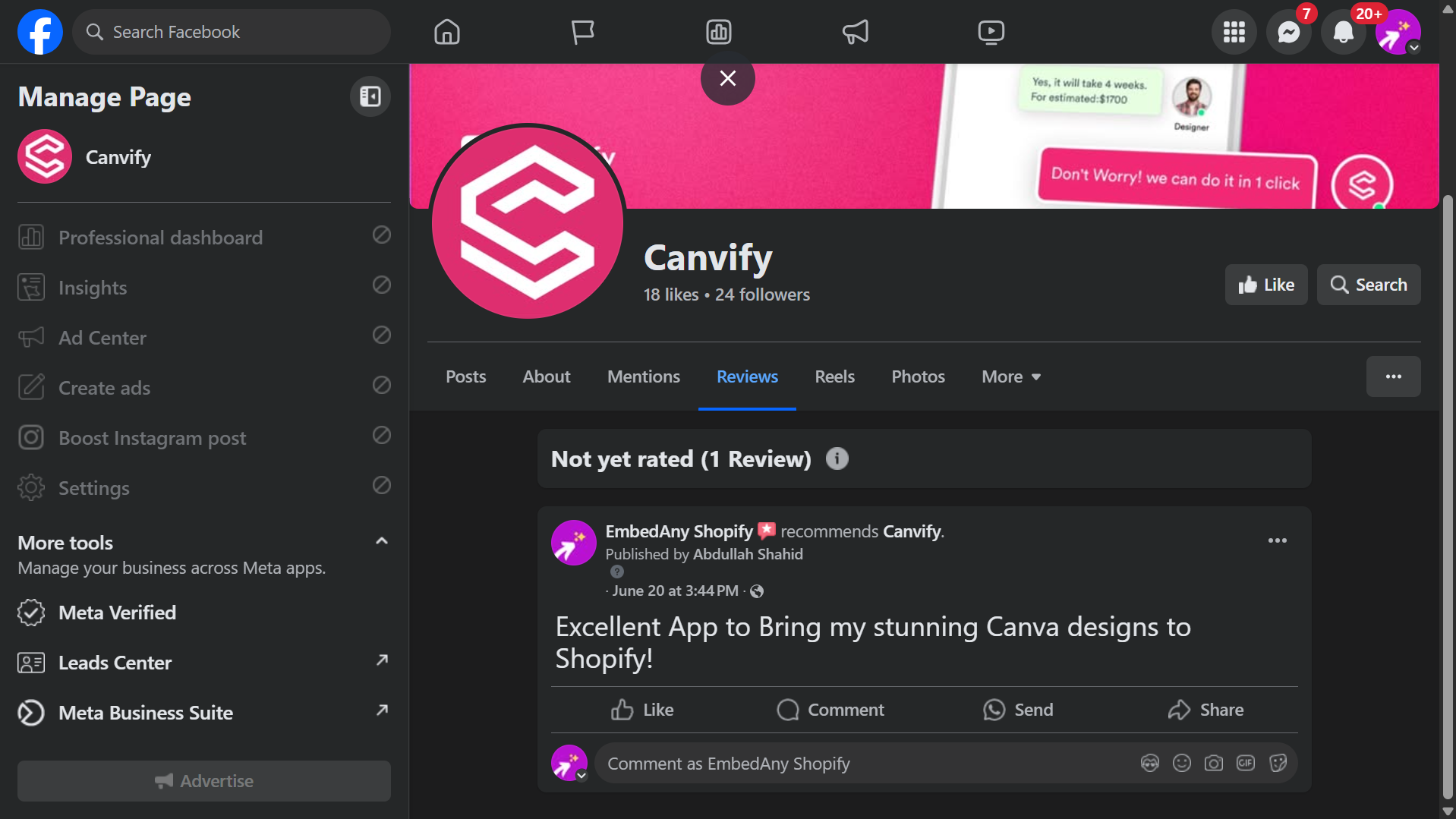
Task: Open the notifications bell
Action: tap(1343, 32)
